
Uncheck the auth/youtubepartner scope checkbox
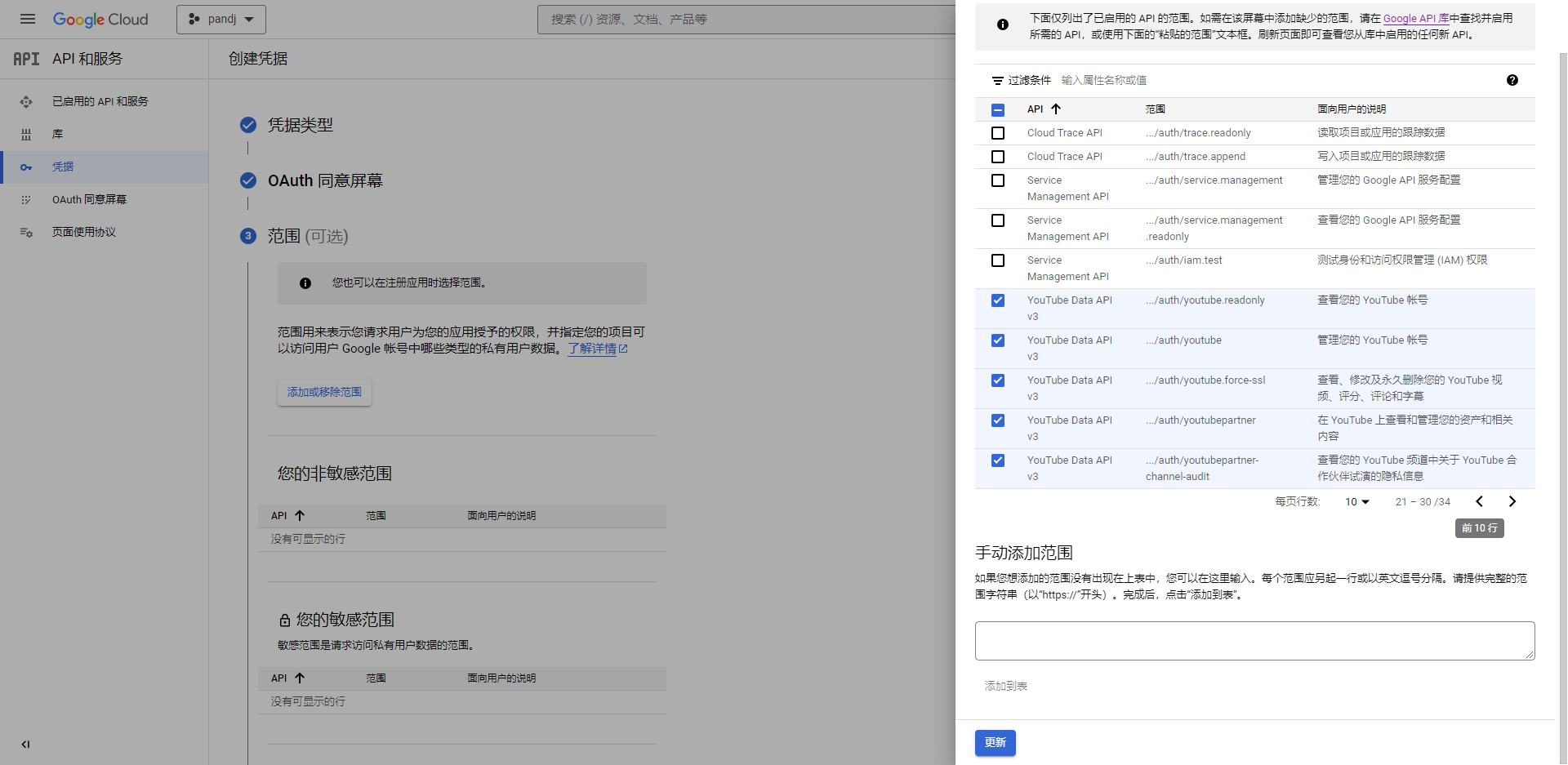pos(997,420)
